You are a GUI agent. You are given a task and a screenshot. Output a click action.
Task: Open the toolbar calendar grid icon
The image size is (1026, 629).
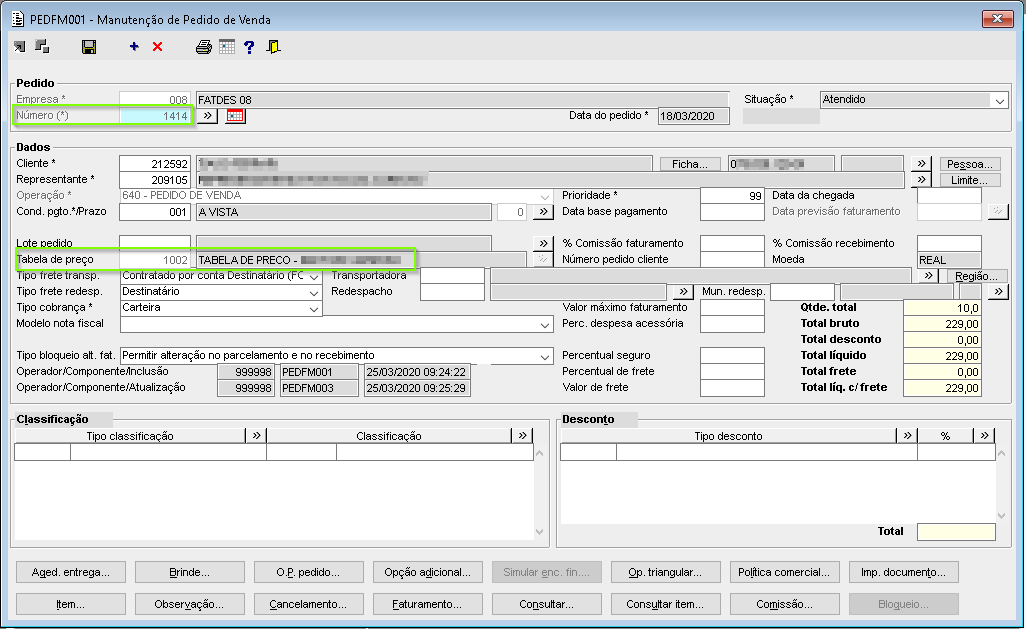pyautogui.click(x=227, y=47)
